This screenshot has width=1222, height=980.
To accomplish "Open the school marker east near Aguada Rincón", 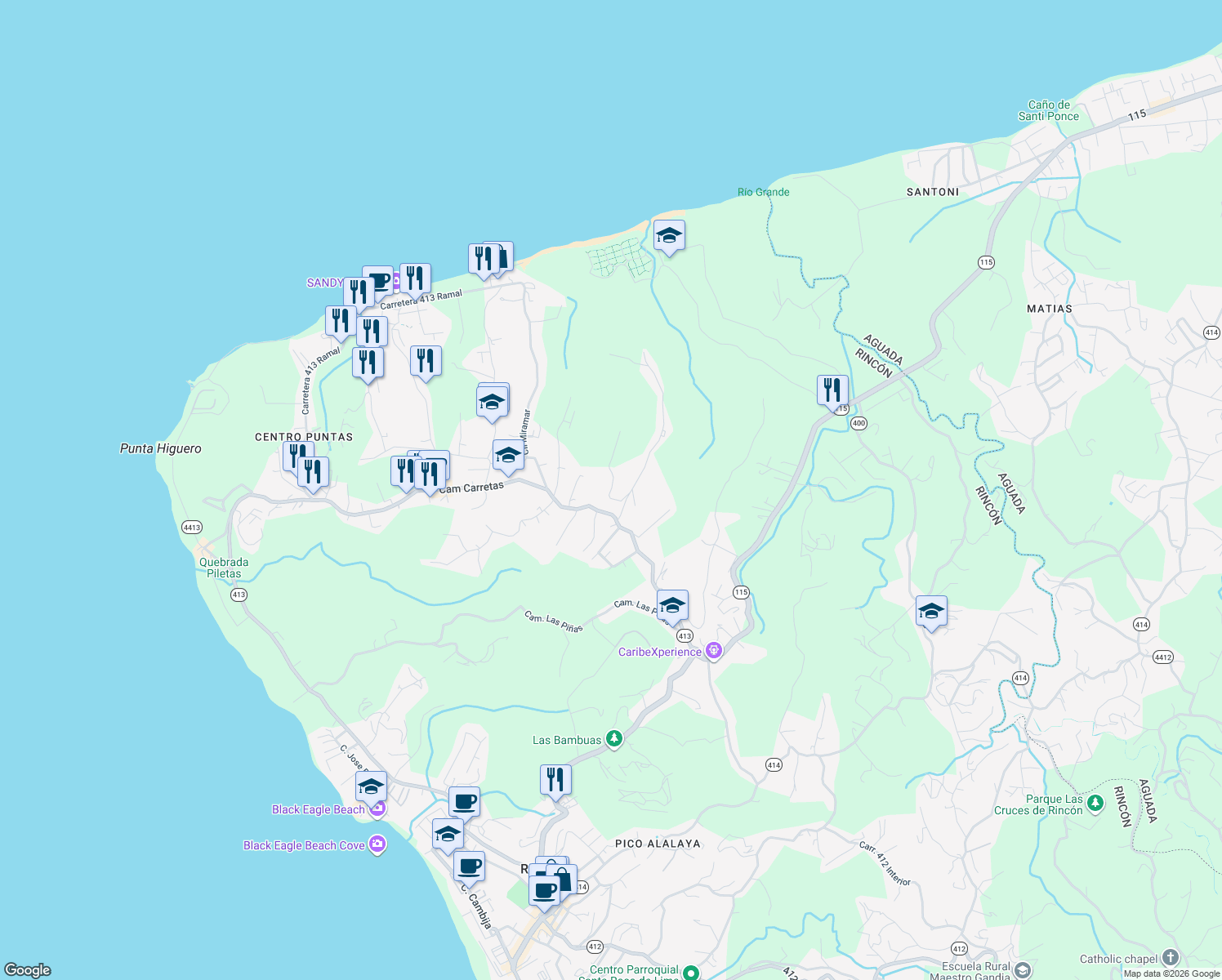I will pos(930,611).
